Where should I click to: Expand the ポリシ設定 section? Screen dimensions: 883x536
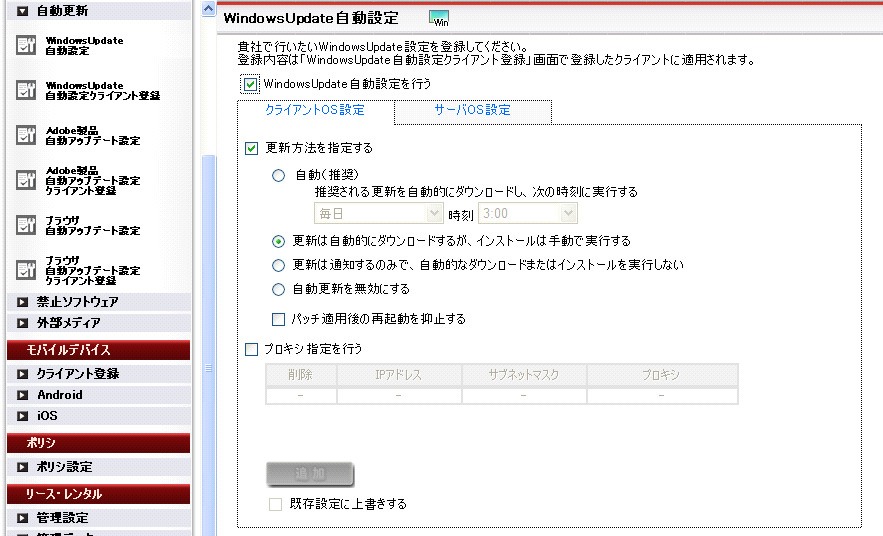tap(23, 467)
